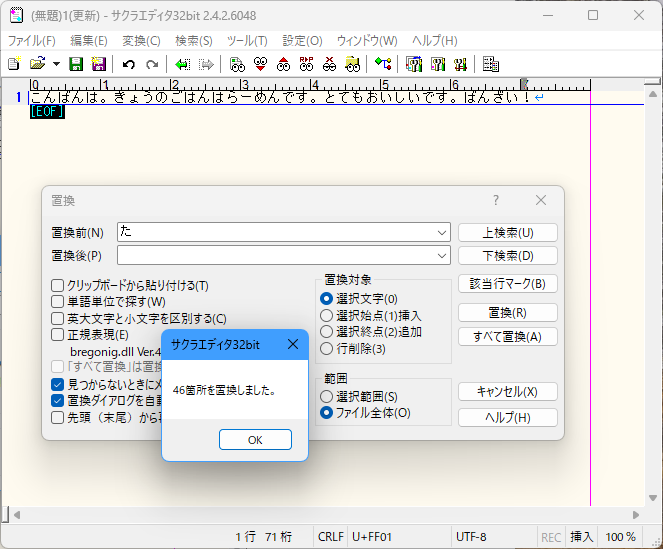Close the サクラエディタ32bit message box
Viewport: 663px width, 549px height.
293,344
